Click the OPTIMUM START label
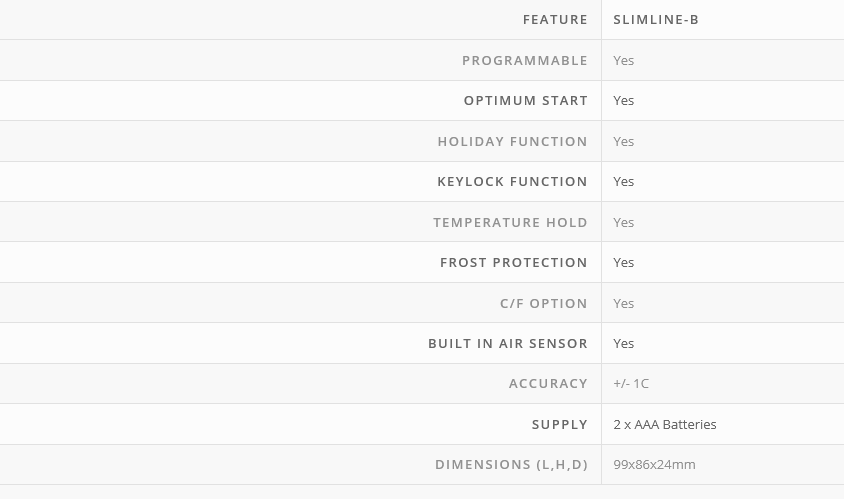This screenshot has width=844, height=499. [526, 101]
